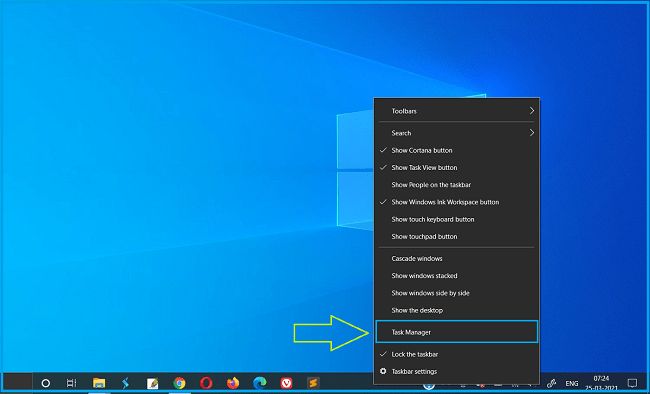The height and width of the screenshot is (394, 650).
Task: Expand the Toolbars submenu arrow
Action: [532, 111]
